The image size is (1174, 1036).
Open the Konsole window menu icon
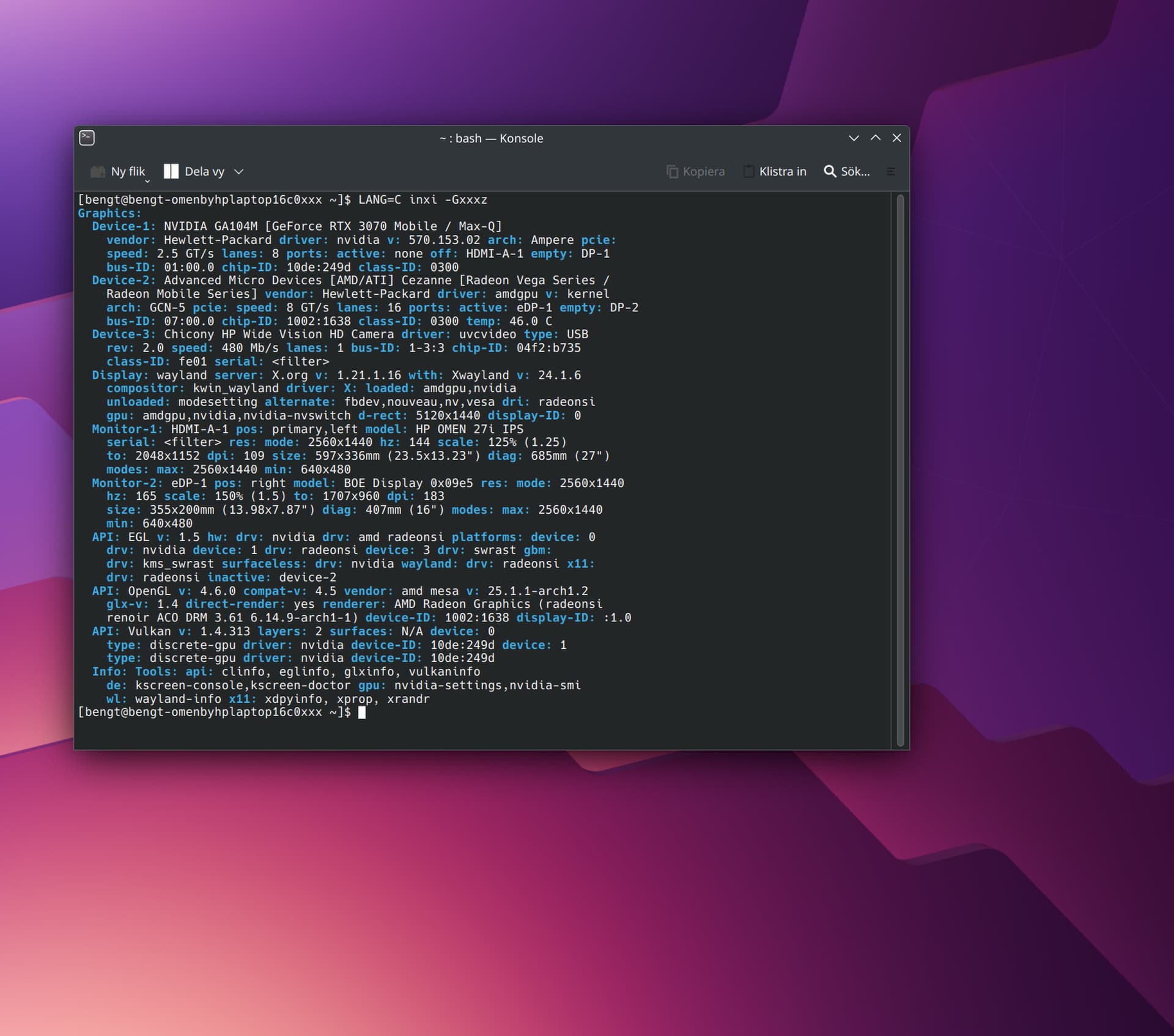pos(87,138)
